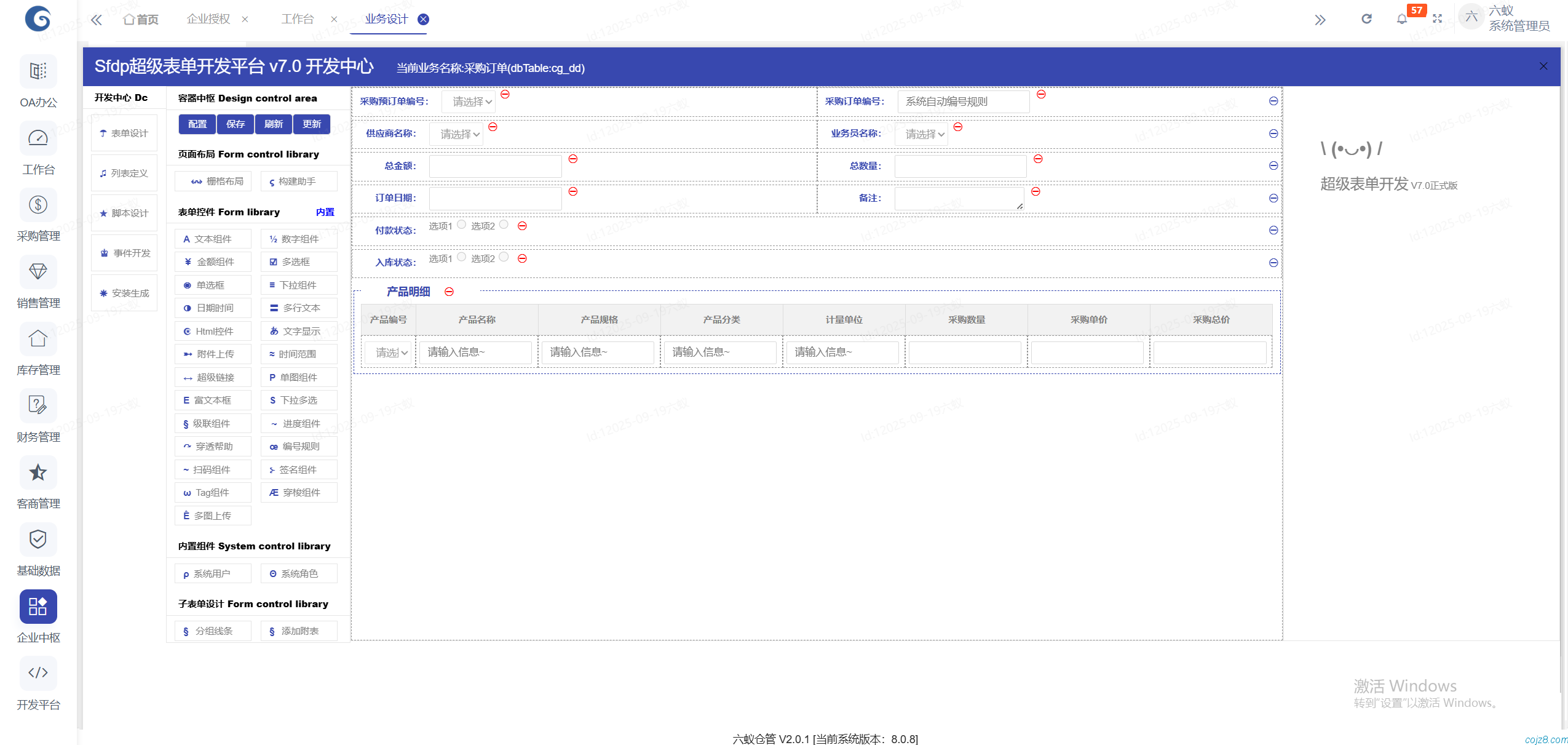Click the page refresh icon in header
This screenshot has width=1568, height=745.
pos(1366,19)
